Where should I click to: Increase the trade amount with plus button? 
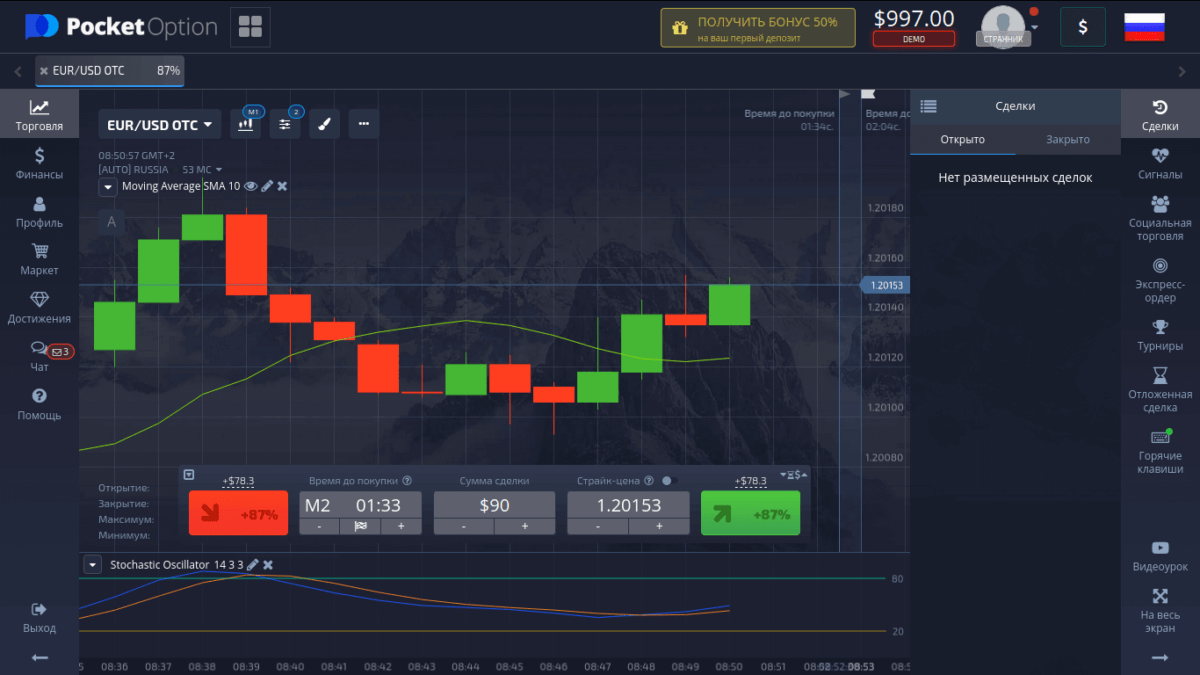(523, 526)
